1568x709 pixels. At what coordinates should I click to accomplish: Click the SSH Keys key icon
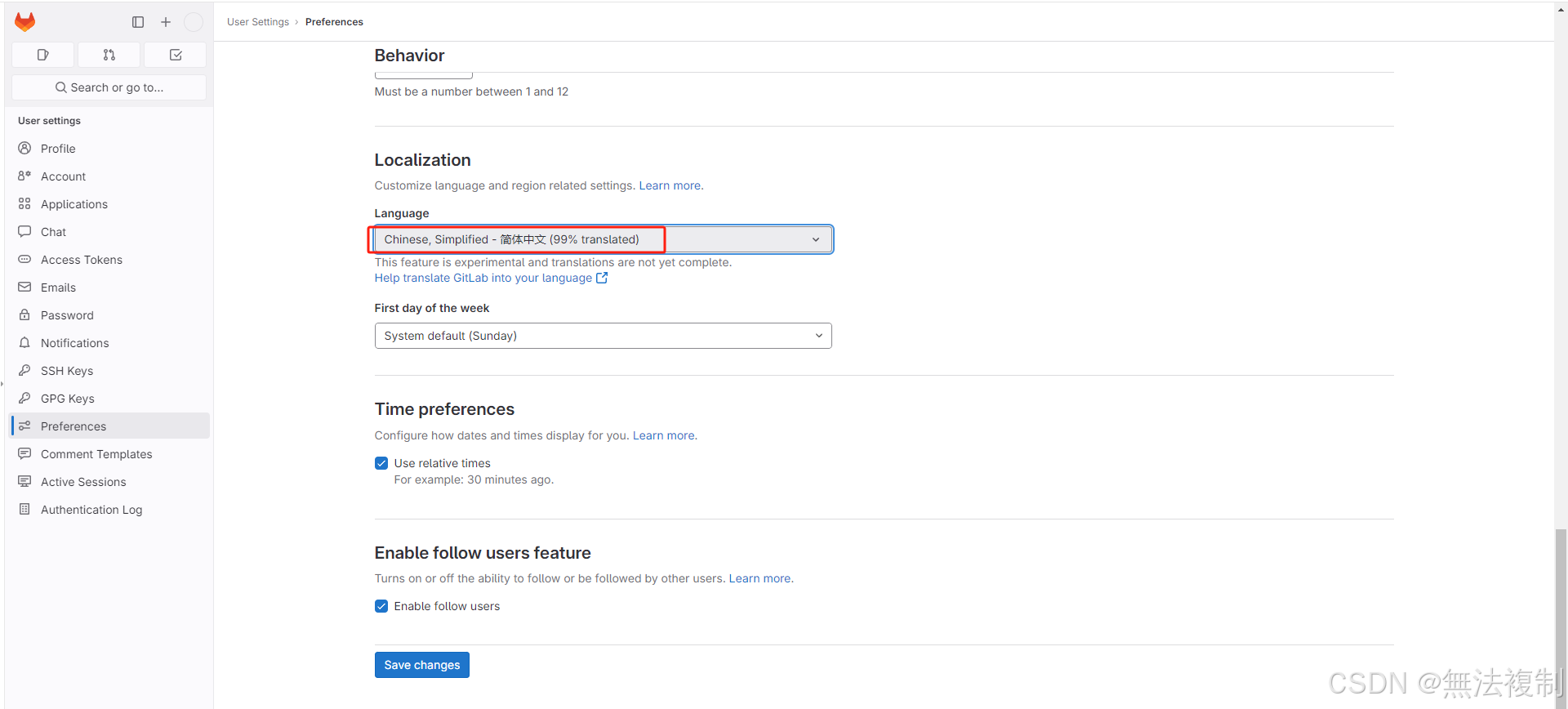click(x=24, y=370)
